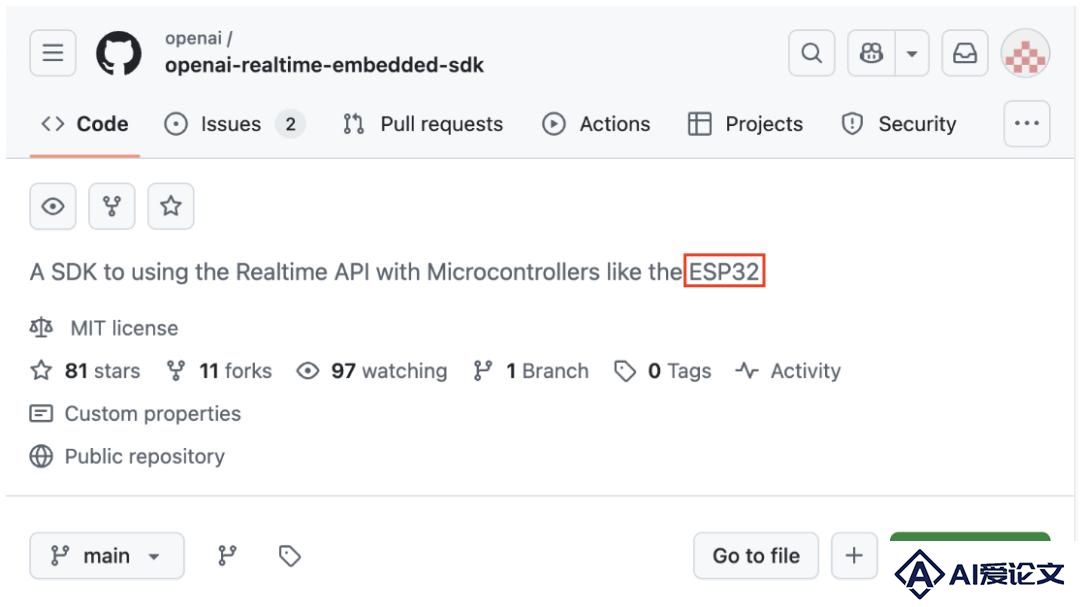Screen dimensions: 1080x607
Task: Open the user avatar menu
Action: 1025,54
